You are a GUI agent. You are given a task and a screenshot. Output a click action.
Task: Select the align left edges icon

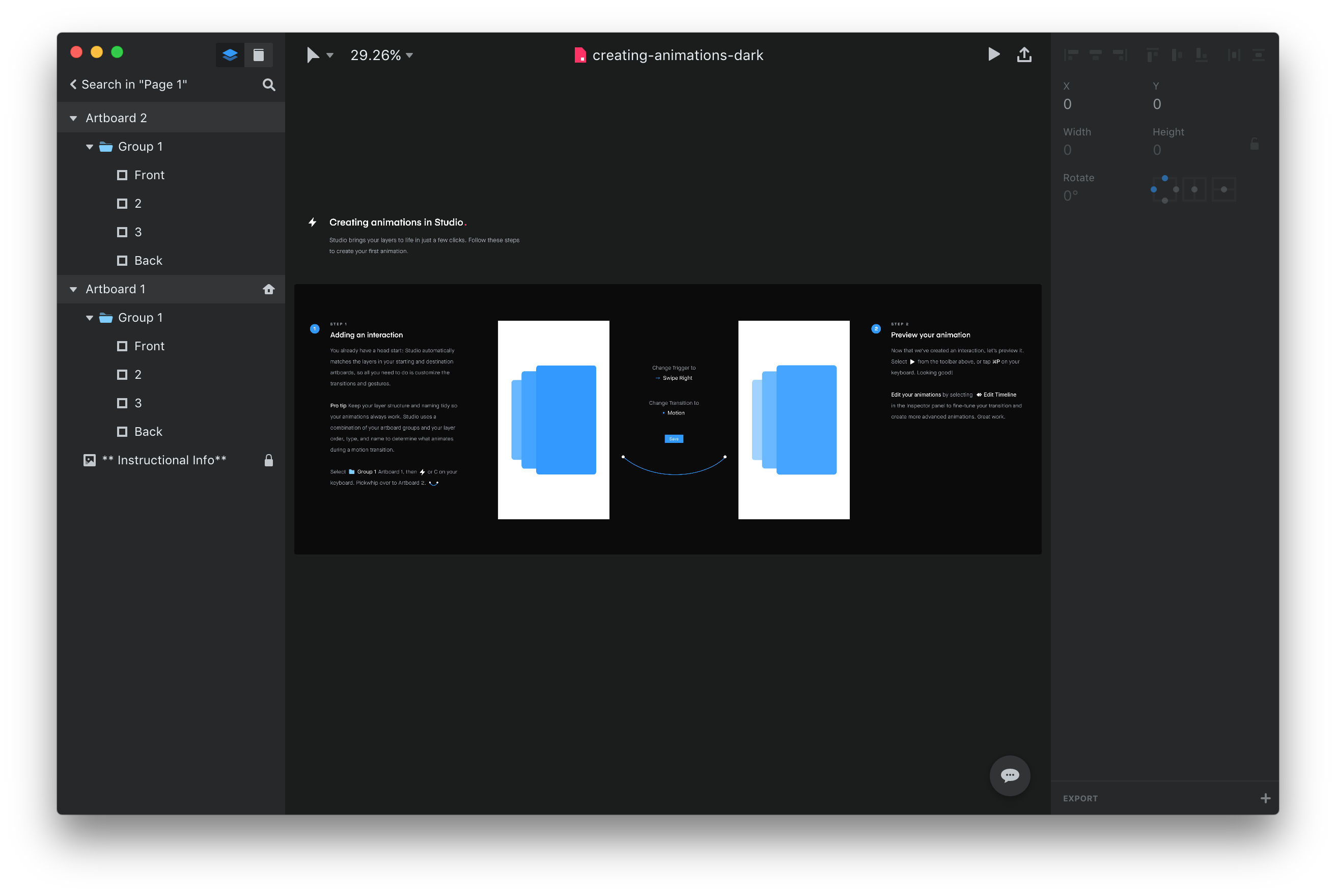[x=1071, y=54]
